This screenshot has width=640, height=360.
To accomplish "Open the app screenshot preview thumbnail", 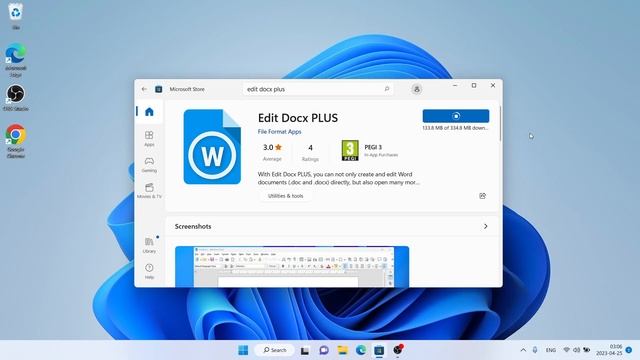I will click(x=292, y=267).
